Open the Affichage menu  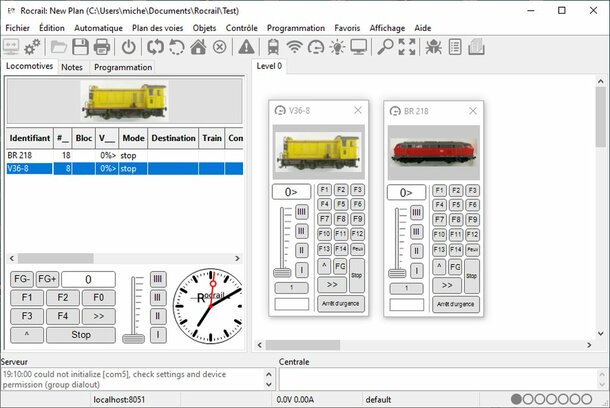pos(387,28)
